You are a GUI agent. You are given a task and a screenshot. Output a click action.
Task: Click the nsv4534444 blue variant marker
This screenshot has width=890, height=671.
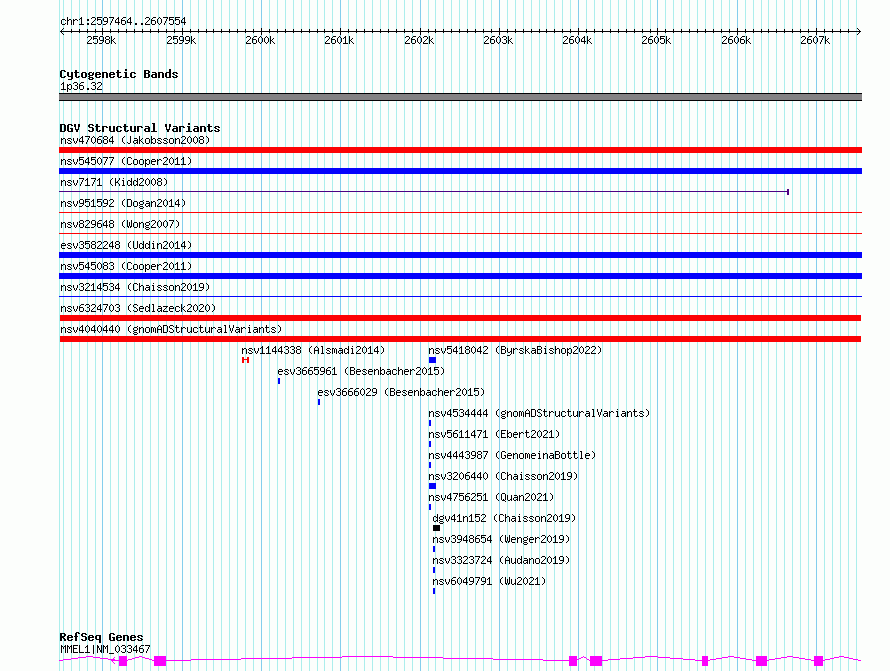coord(430,423)
